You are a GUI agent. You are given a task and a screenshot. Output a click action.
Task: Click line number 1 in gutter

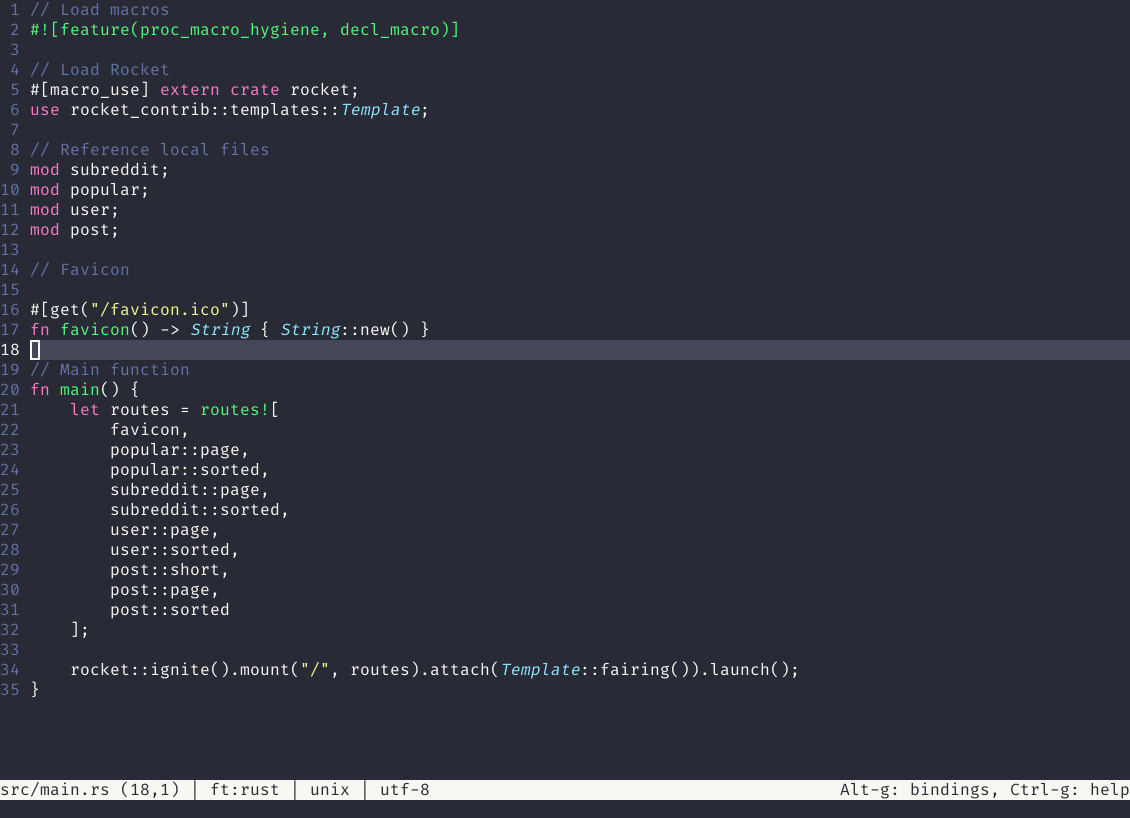point(14,9)
